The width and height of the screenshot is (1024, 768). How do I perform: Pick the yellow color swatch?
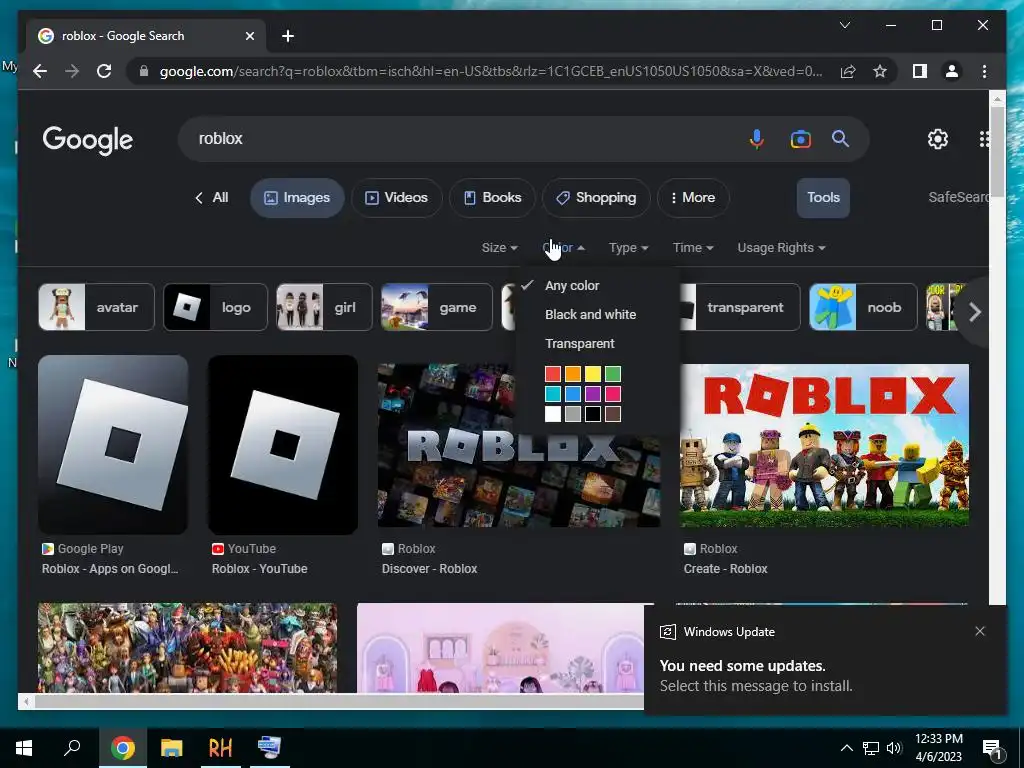(593, 374)
